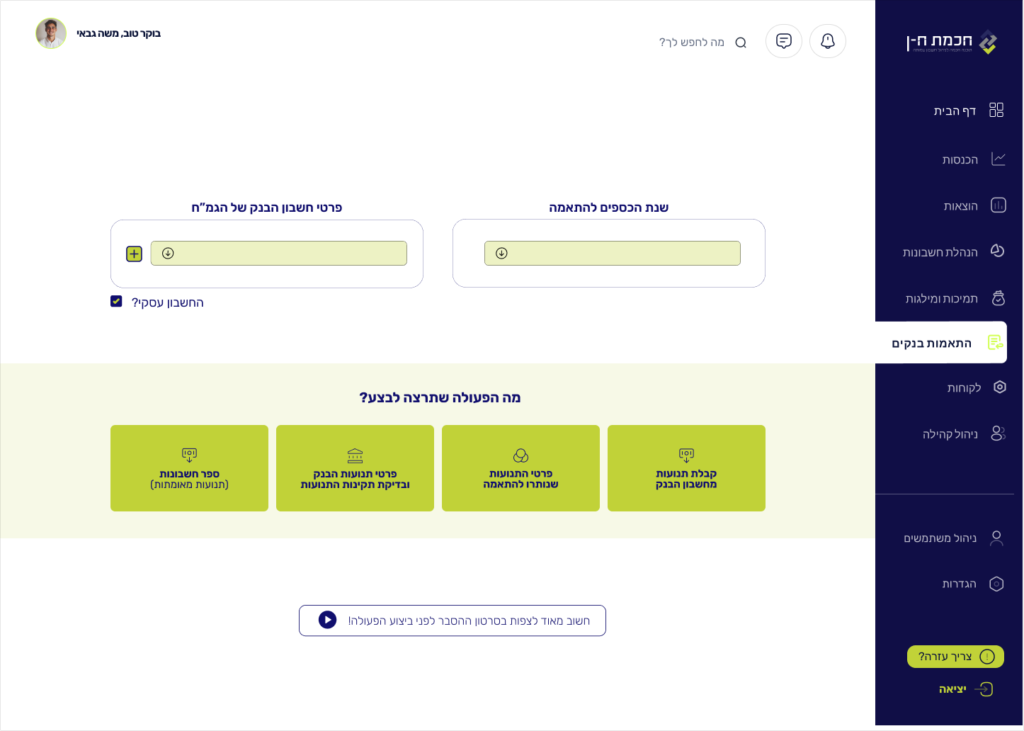The height and width of the screenshot is (731, 1024).
Task: Click the מה לחפש לך search field
Action: click(691, 43)
